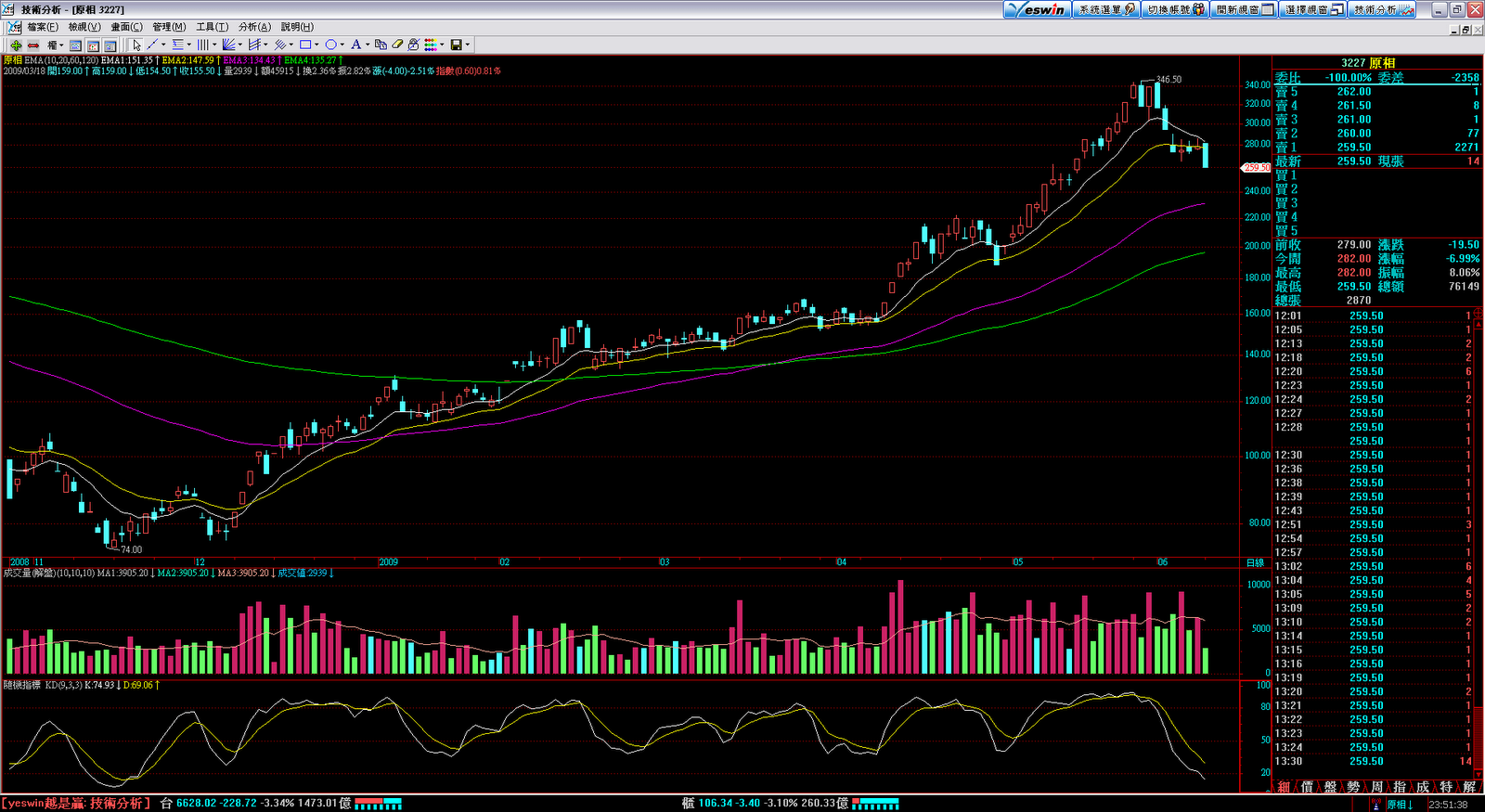Select the vertical lines drawing tool
This screenshot has width=1485, height=812.
(202, 45)
